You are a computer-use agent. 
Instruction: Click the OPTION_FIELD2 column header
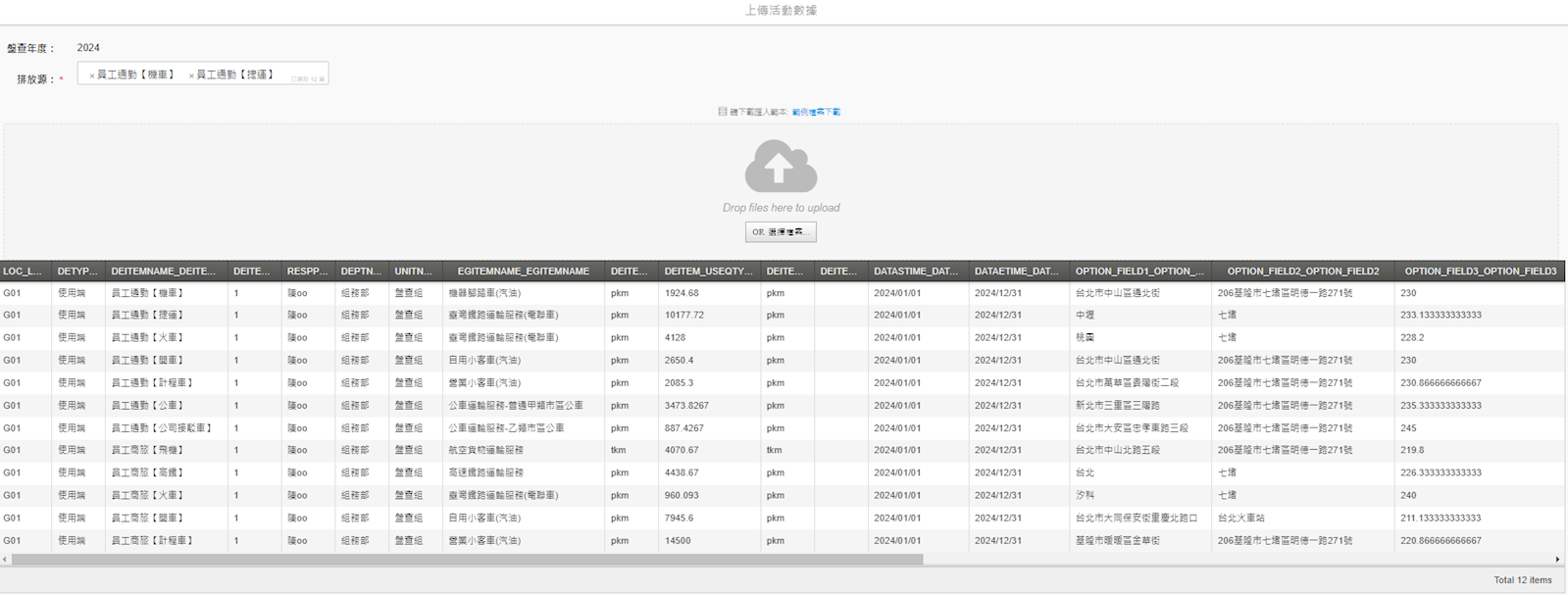click(x=1302, y=272)
